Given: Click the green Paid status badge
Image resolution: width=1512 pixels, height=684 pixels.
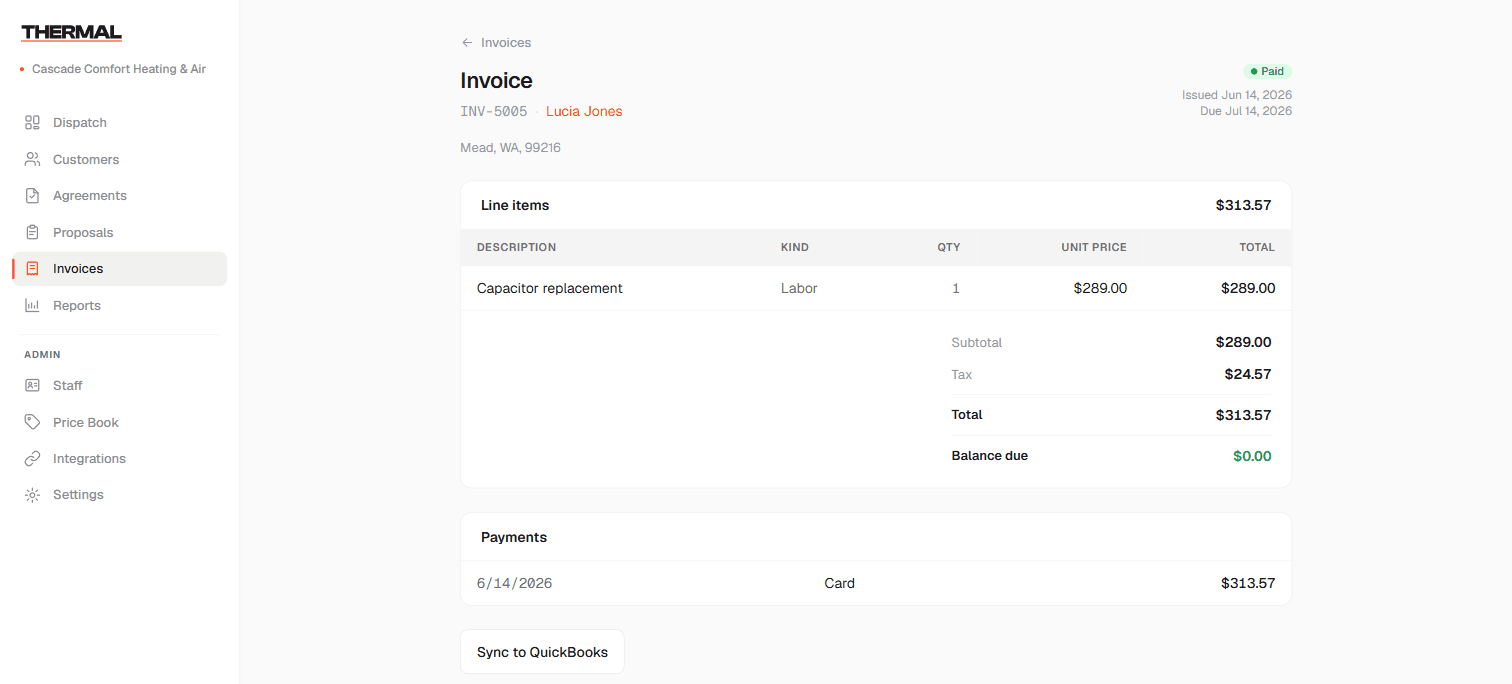Looking at the screenshot, I should pos(1267,72).
